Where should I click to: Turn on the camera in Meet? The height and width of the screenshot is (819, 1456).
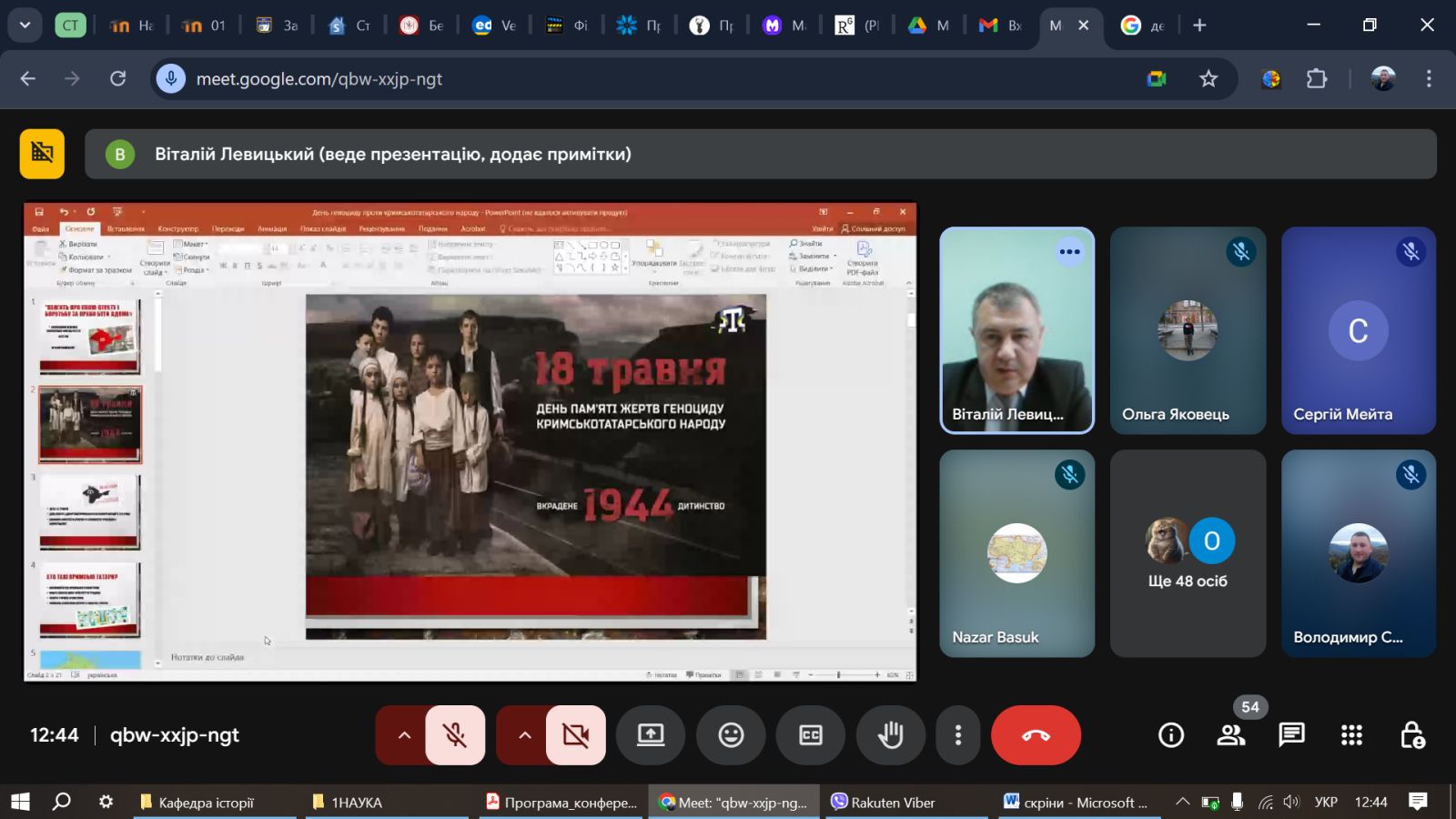576,735
